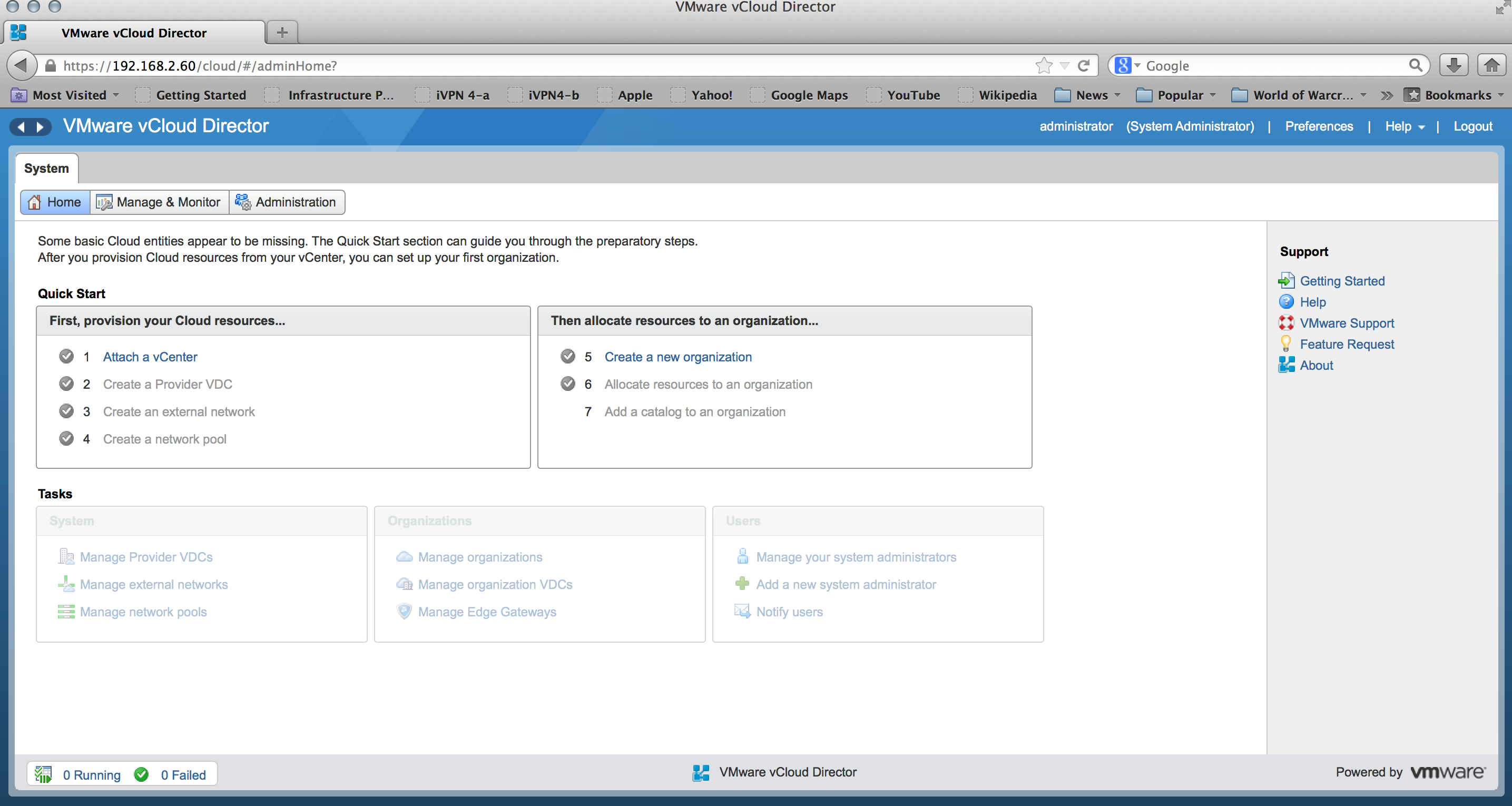Log out using Logout link
Viewport: 1512px width, 806px height.
pyautogui.click(x=1472, y=127)
